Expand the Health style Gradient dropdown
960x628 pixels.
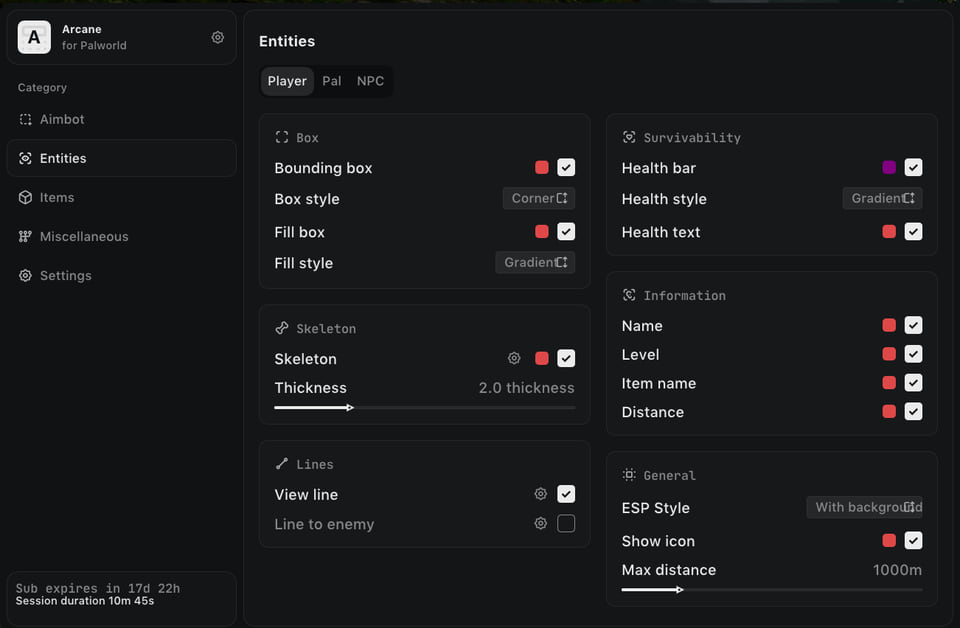tap(882, 198)
